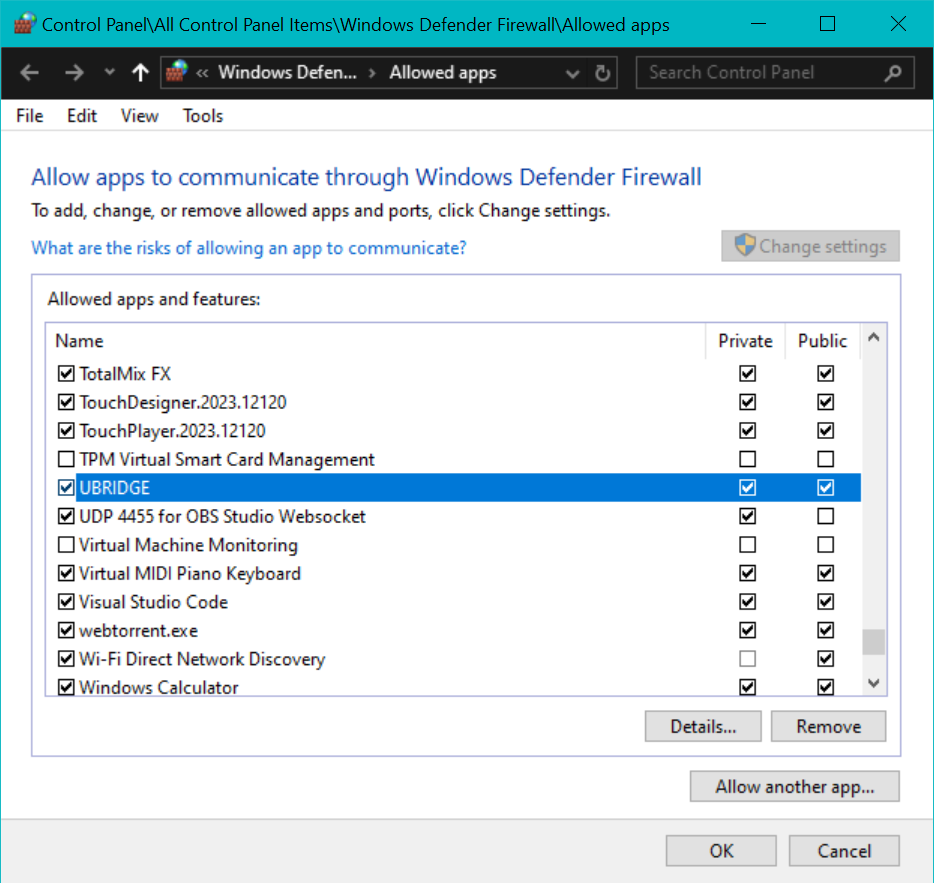Open the View menu
This screenshot has width=934, height=883.
click(139, 116)
